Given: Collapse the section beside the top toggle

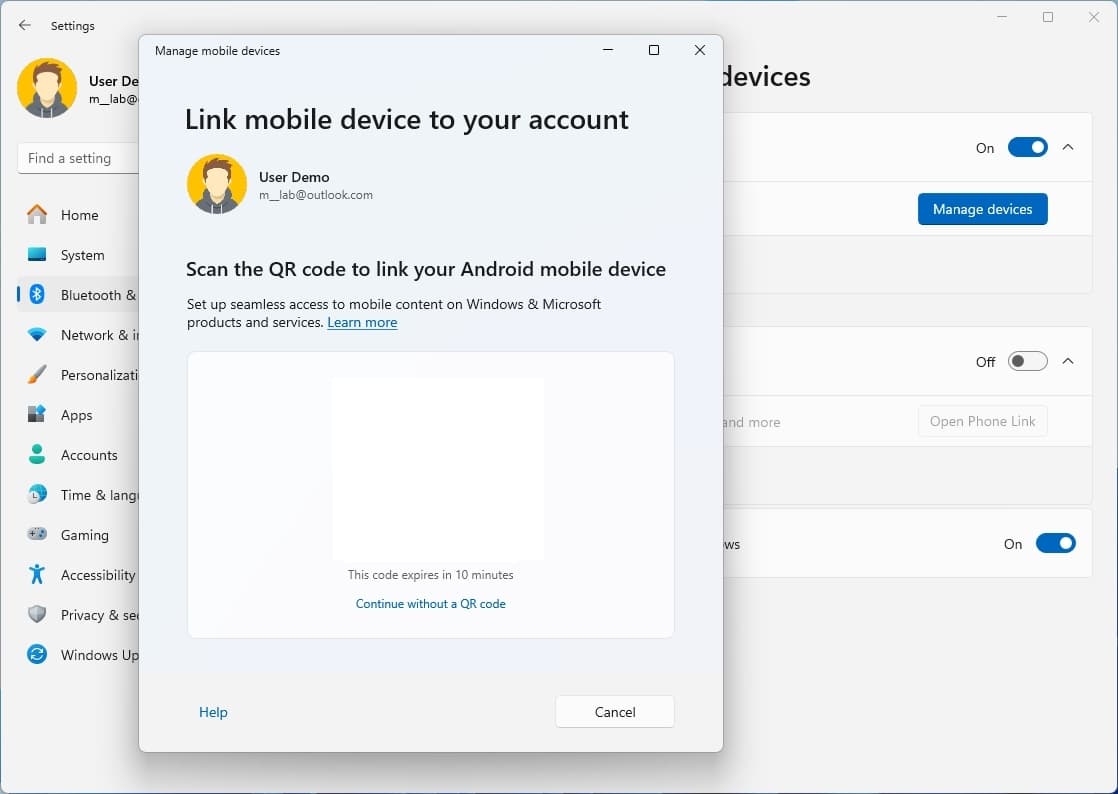Looking at the screenshot, I should click(x=1068, y=148).
